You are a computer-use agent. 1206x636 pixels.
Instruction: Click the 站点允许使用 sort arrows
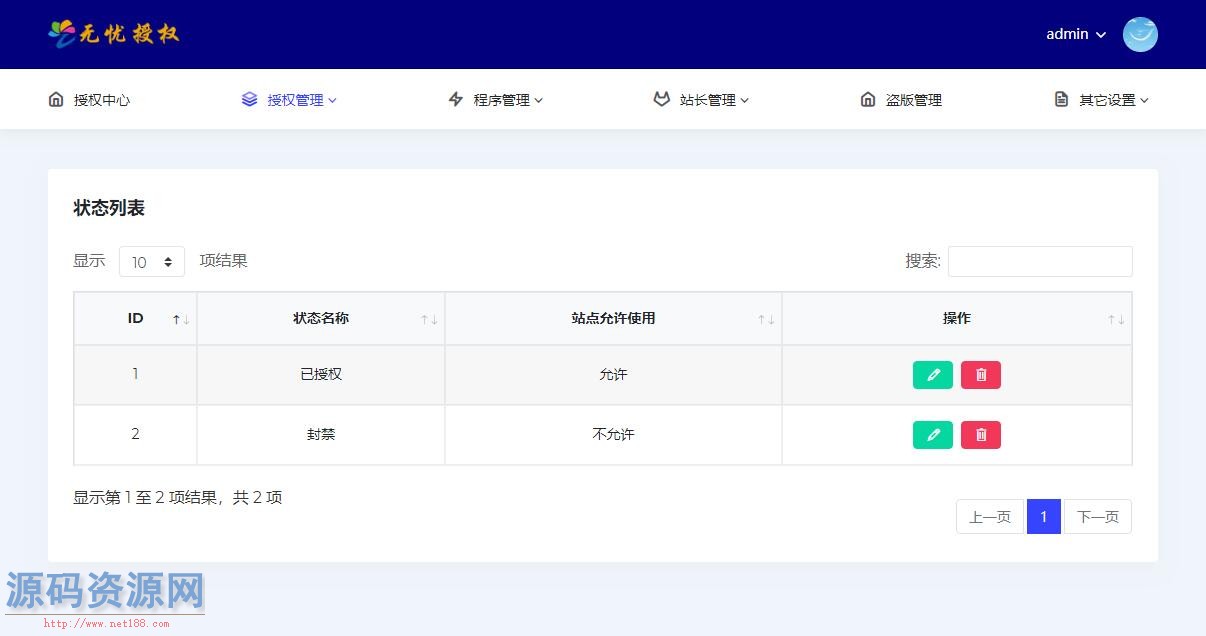point(766,319)
